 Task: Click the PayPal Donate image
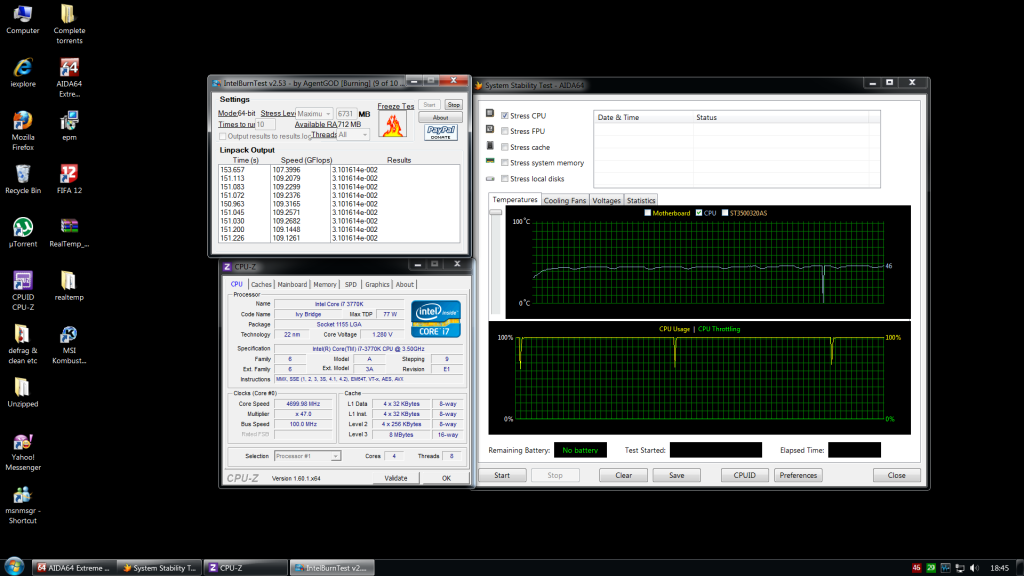point(440,131)
